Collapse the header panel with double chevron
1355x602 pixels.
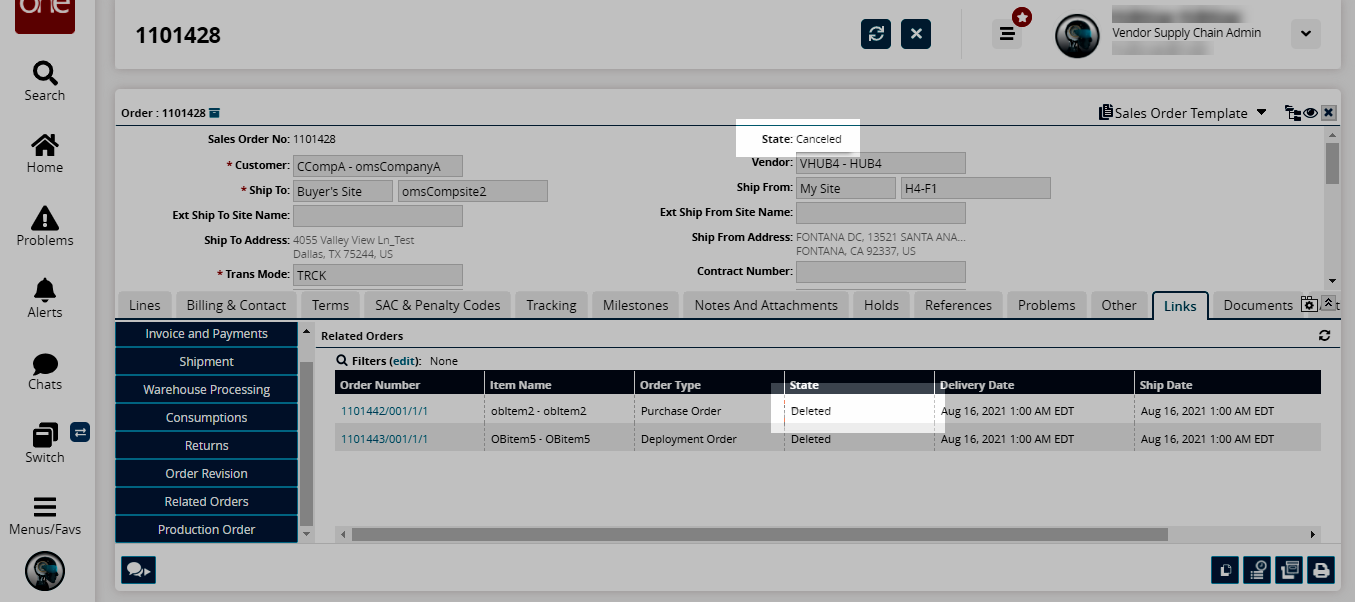[x=1328, y=304]
